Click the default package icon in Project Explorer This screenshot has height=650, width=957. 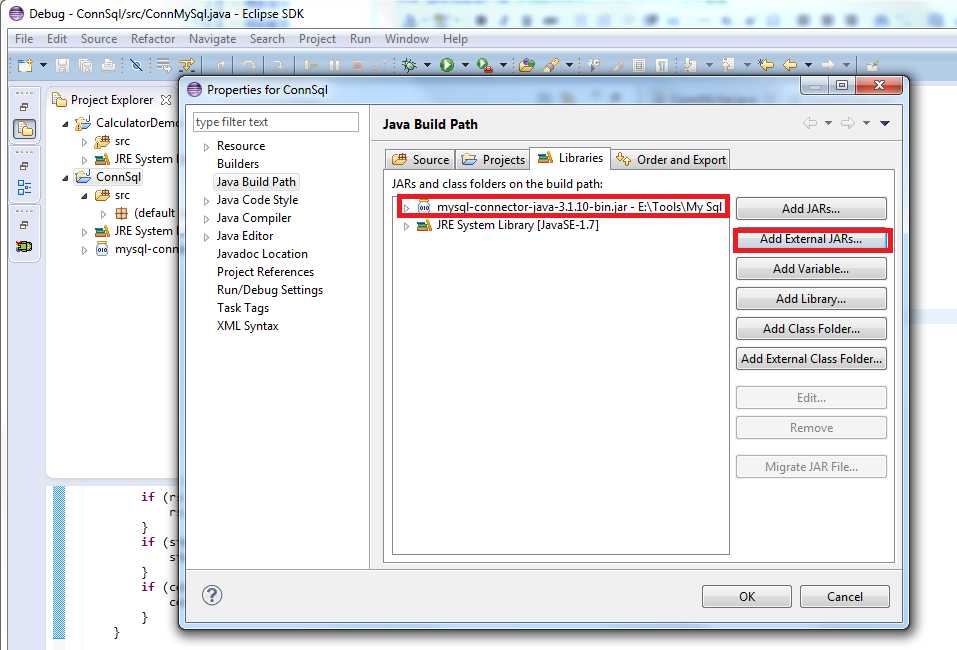121,213
